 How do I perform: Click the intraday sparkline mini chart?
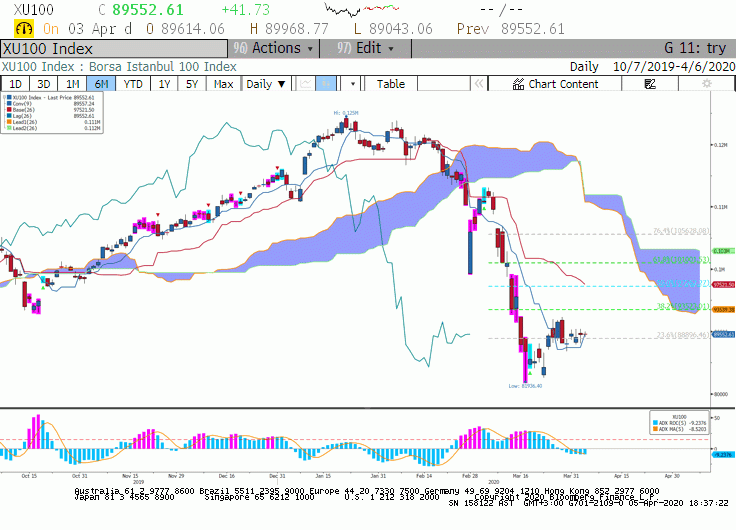[x=362, y=9]
